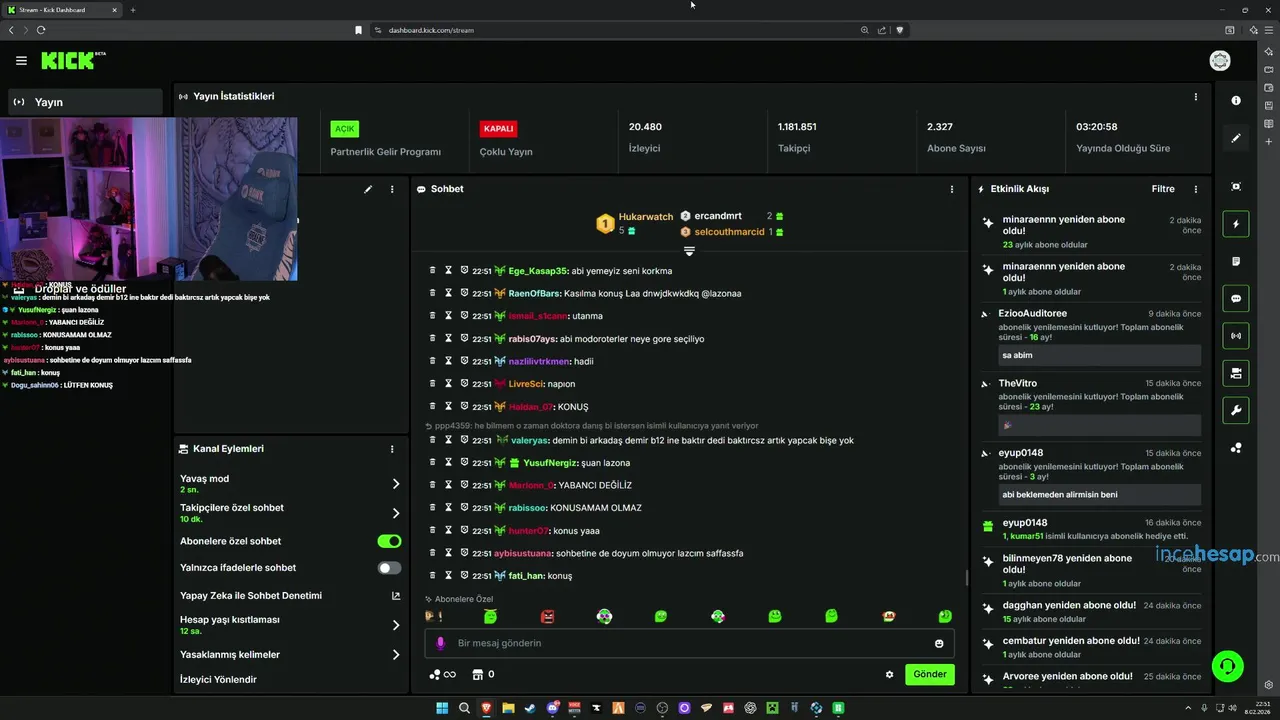
Task: Click the KAPALI multistream badge
Action: tap(498, 129)
